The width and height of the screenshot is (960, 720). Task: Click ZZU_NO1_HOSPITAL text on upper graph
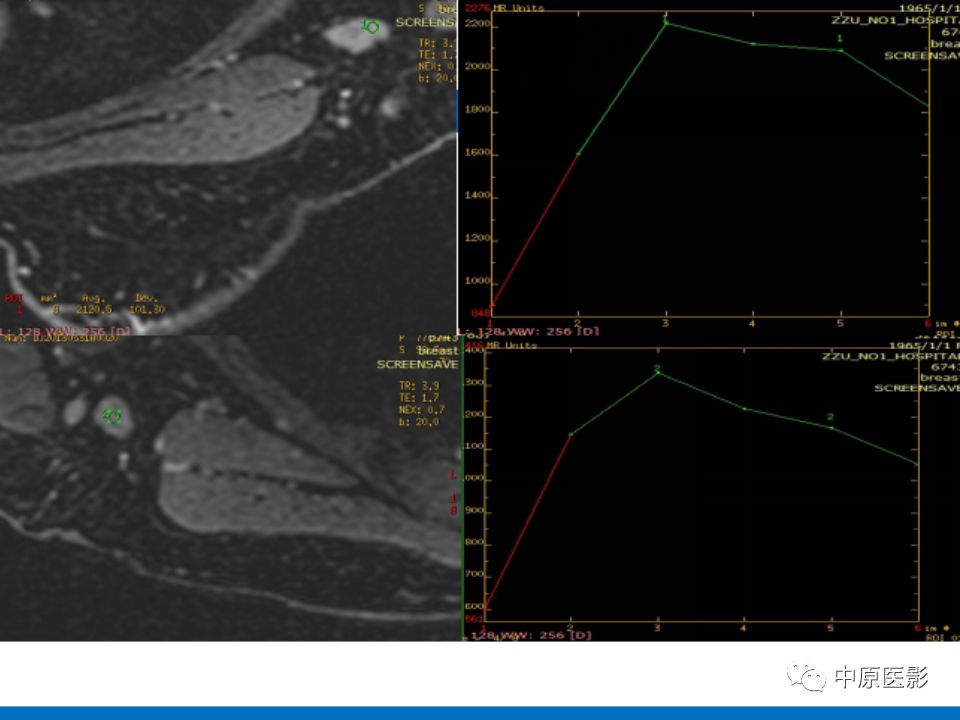click(895, 20)
